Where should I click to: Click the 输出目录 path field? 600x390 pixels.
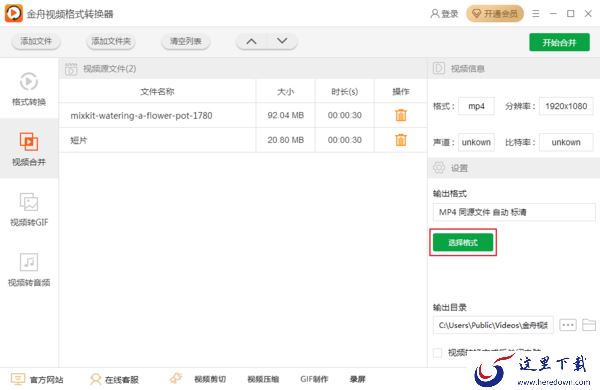(x=493, y=325)
